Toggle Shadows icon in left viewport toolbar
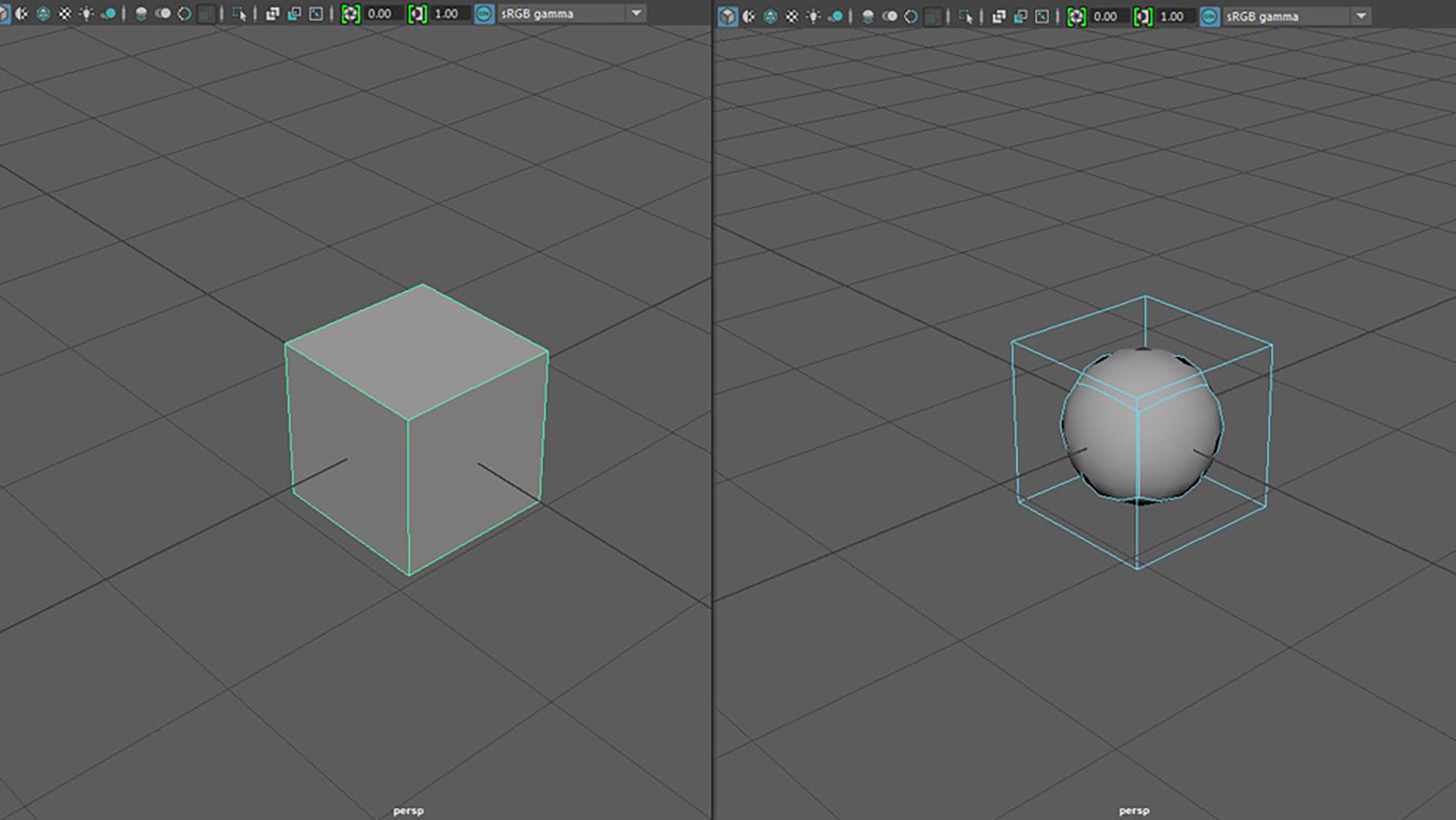This screenshot has height=820, width=1456. click(108, 14)
